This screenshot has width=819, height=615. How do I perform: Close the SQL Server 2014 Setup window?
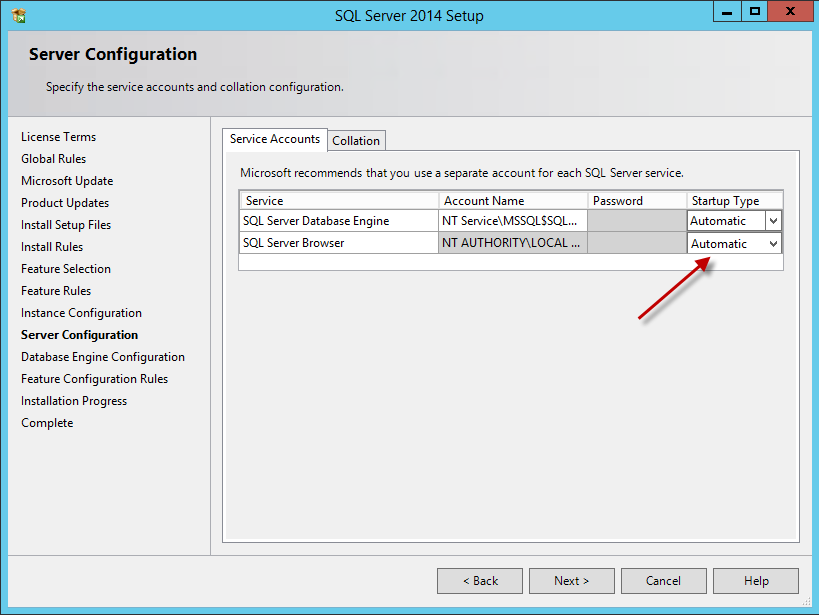click(x=790, y=11)
